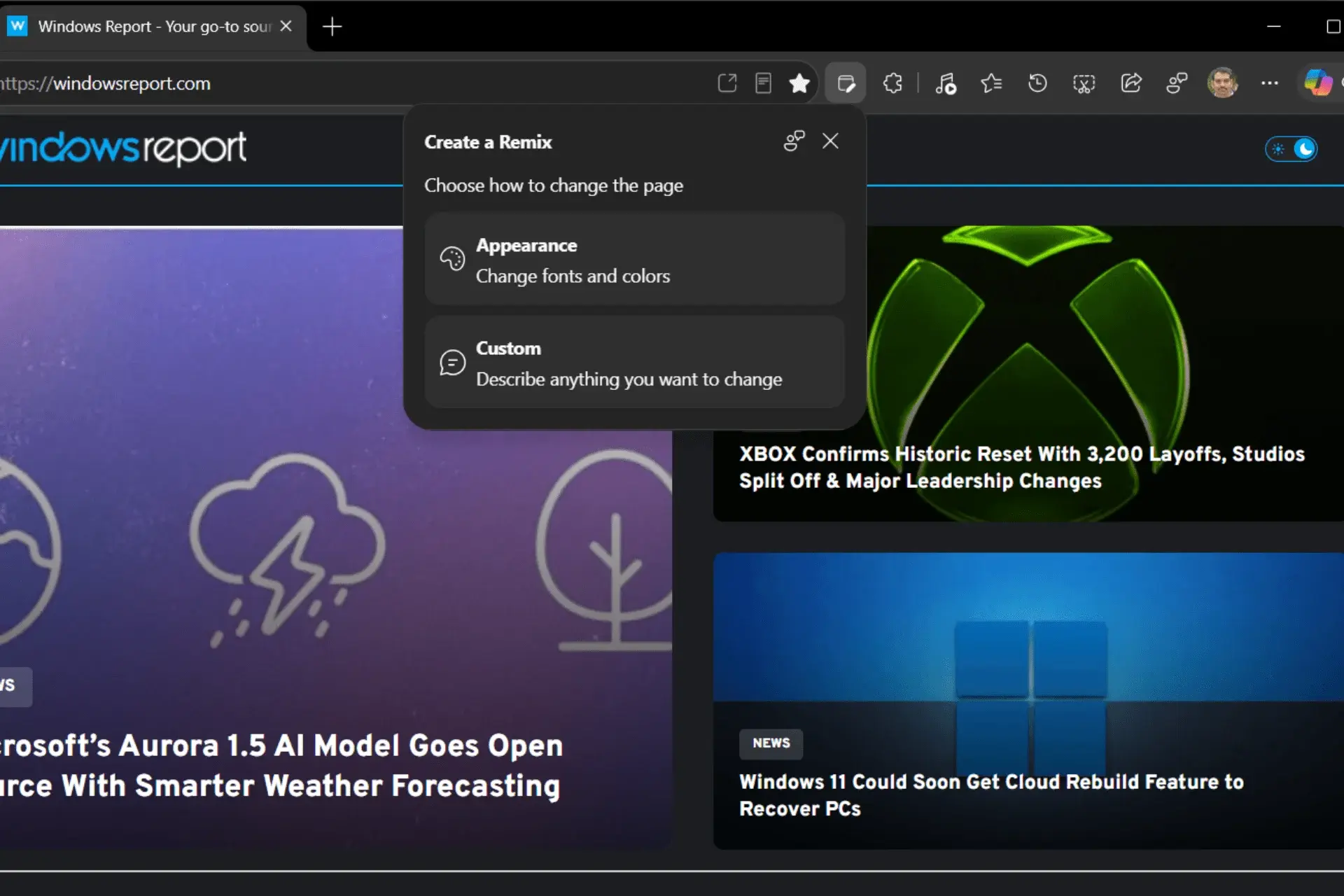Open the Favorites list icon
The image size is (1344, 896).
click(991, 83)
